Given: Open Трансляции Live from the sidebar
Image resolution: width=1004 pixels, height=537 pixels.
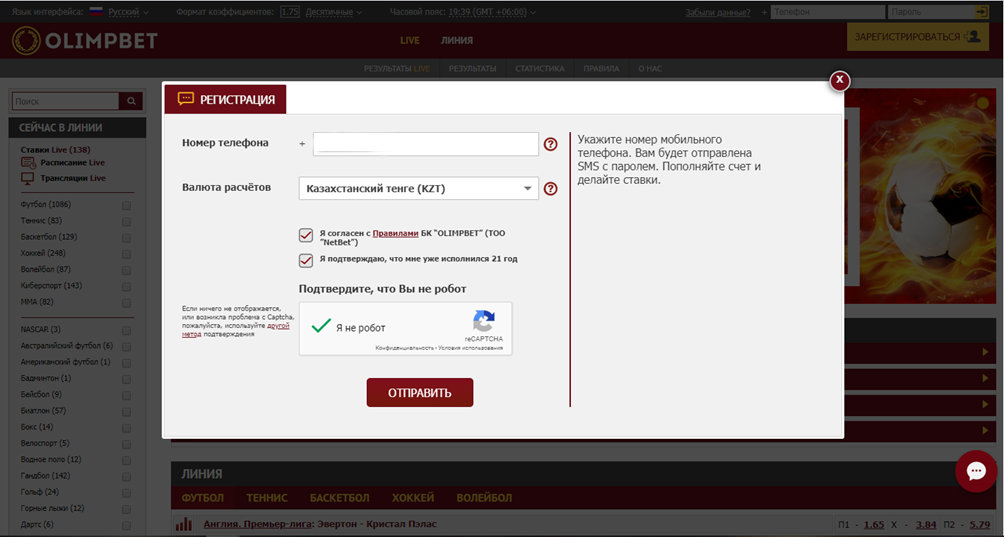Looking at the screenshot, I should point(72,178).
